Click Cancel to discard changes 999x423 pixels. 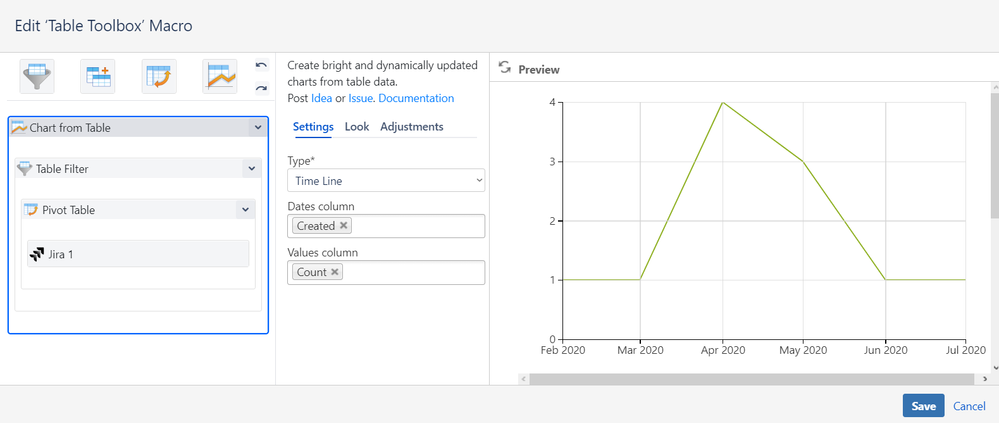pos(969,406)
